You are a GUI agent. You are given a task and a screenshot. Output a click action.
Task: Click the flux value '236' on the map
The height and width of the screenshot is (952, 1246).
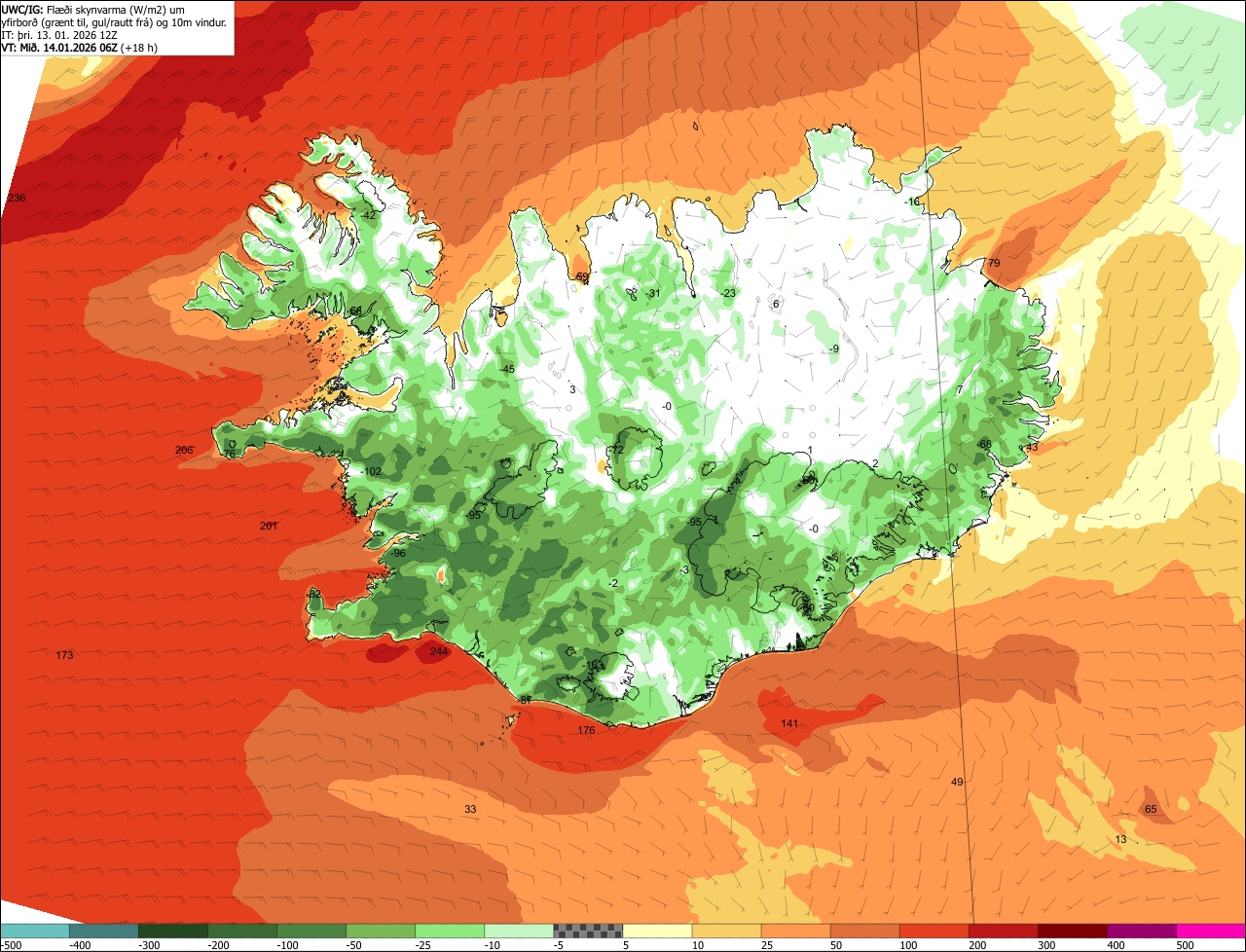[16, 198]
